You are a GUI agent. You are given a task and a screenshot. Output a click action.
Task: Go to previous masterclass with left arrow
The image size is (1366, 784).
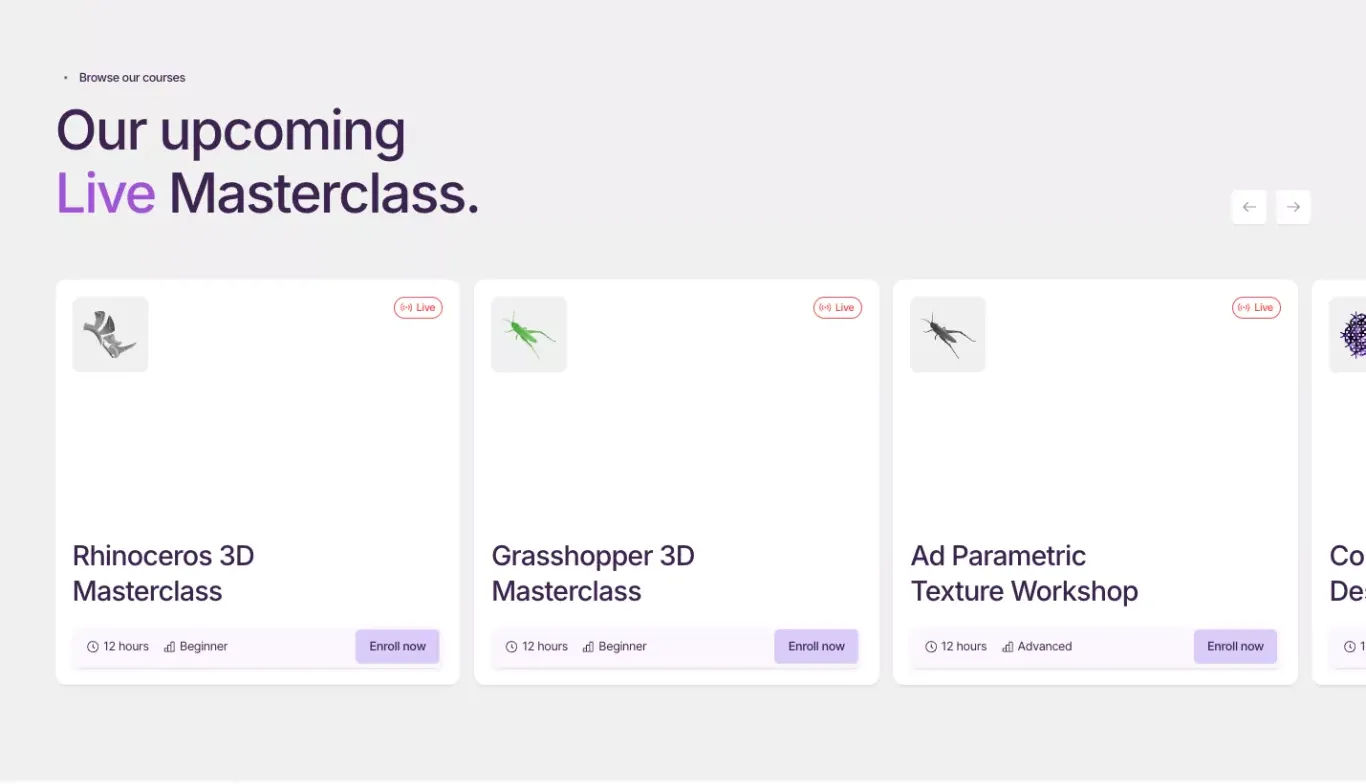point(1249,207)
